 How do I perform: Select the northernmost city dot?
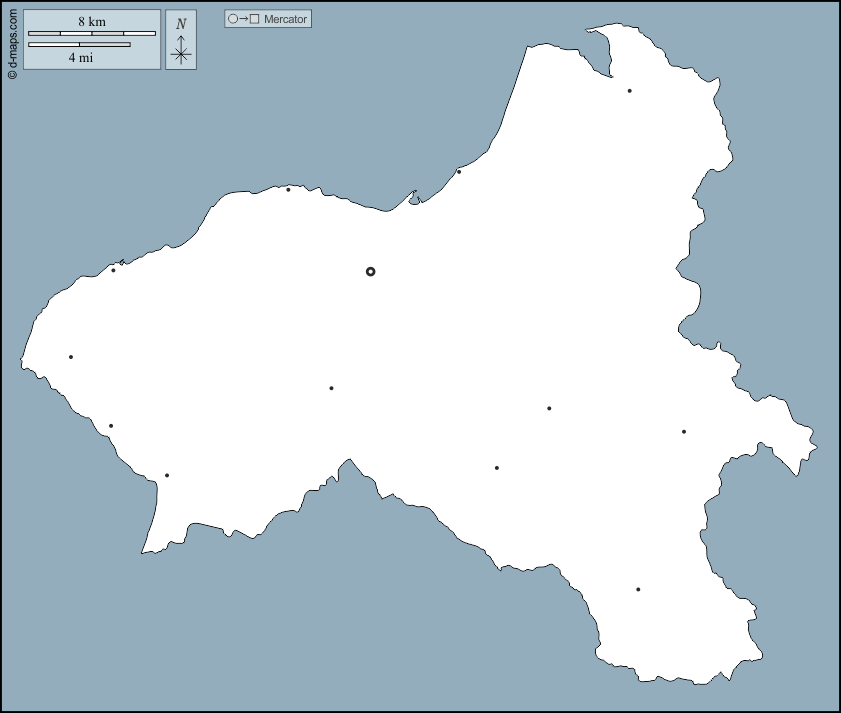coord(629,91)
